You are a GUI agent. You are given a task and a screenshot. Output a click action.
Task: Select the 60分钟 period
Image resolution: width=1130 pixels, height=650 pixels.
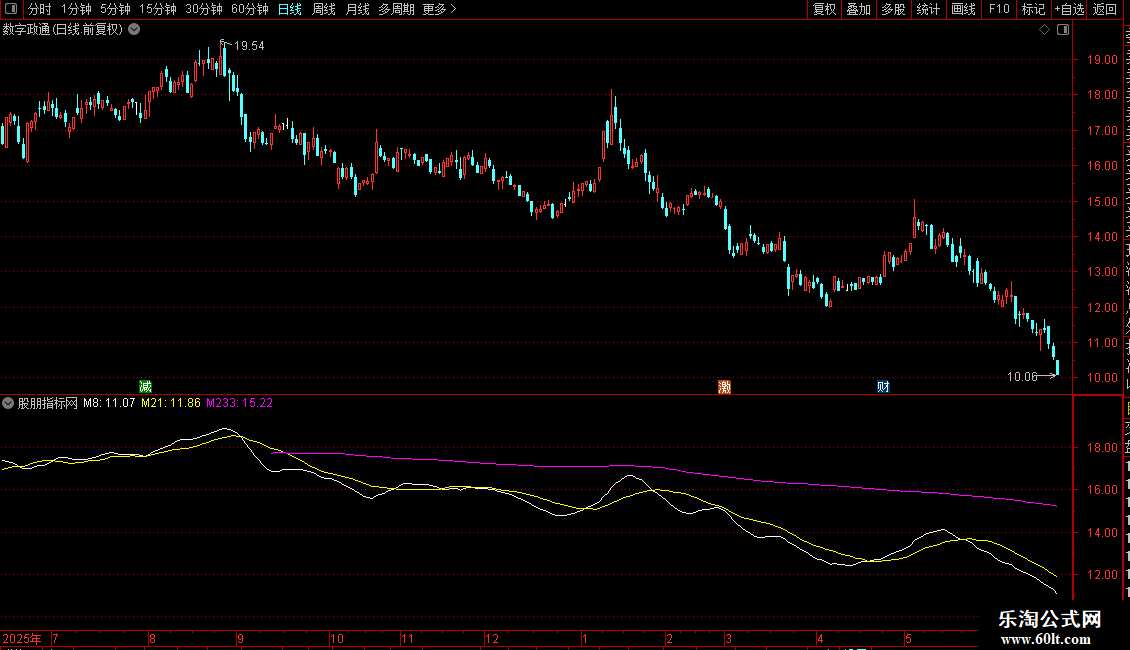click(x=250, y=9)
